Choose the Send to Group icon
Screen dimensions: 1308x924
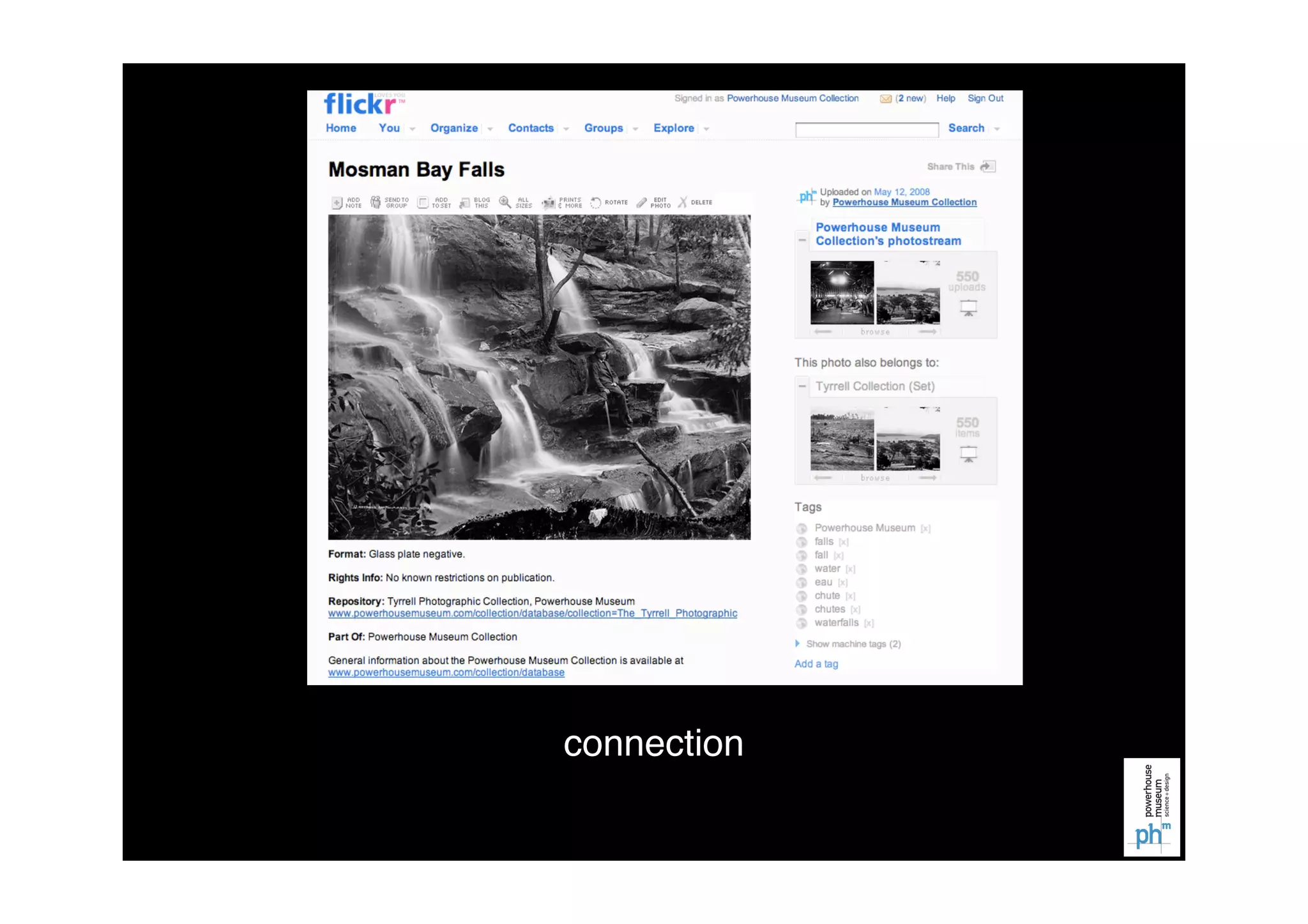coord(376,202)
